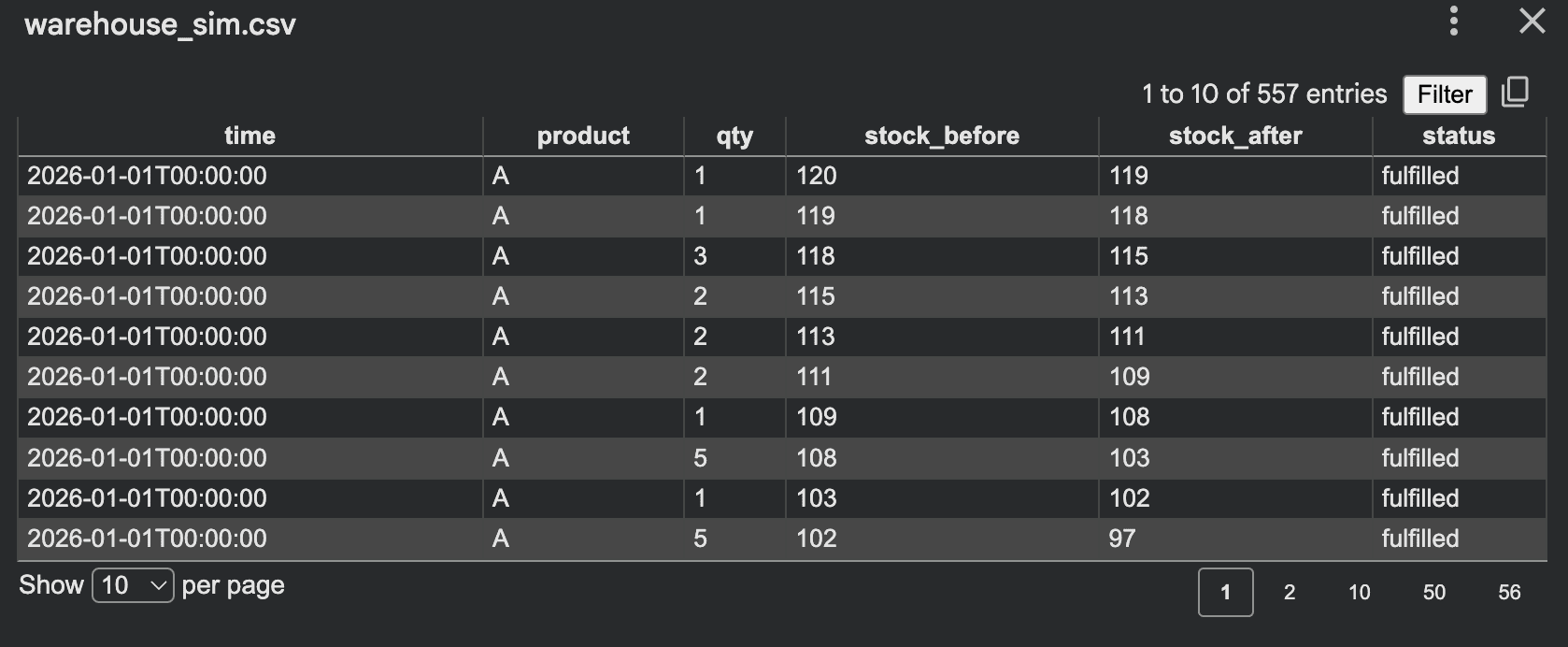Sort by the time column header
1568x647 pixels.
tap(249, 136)
